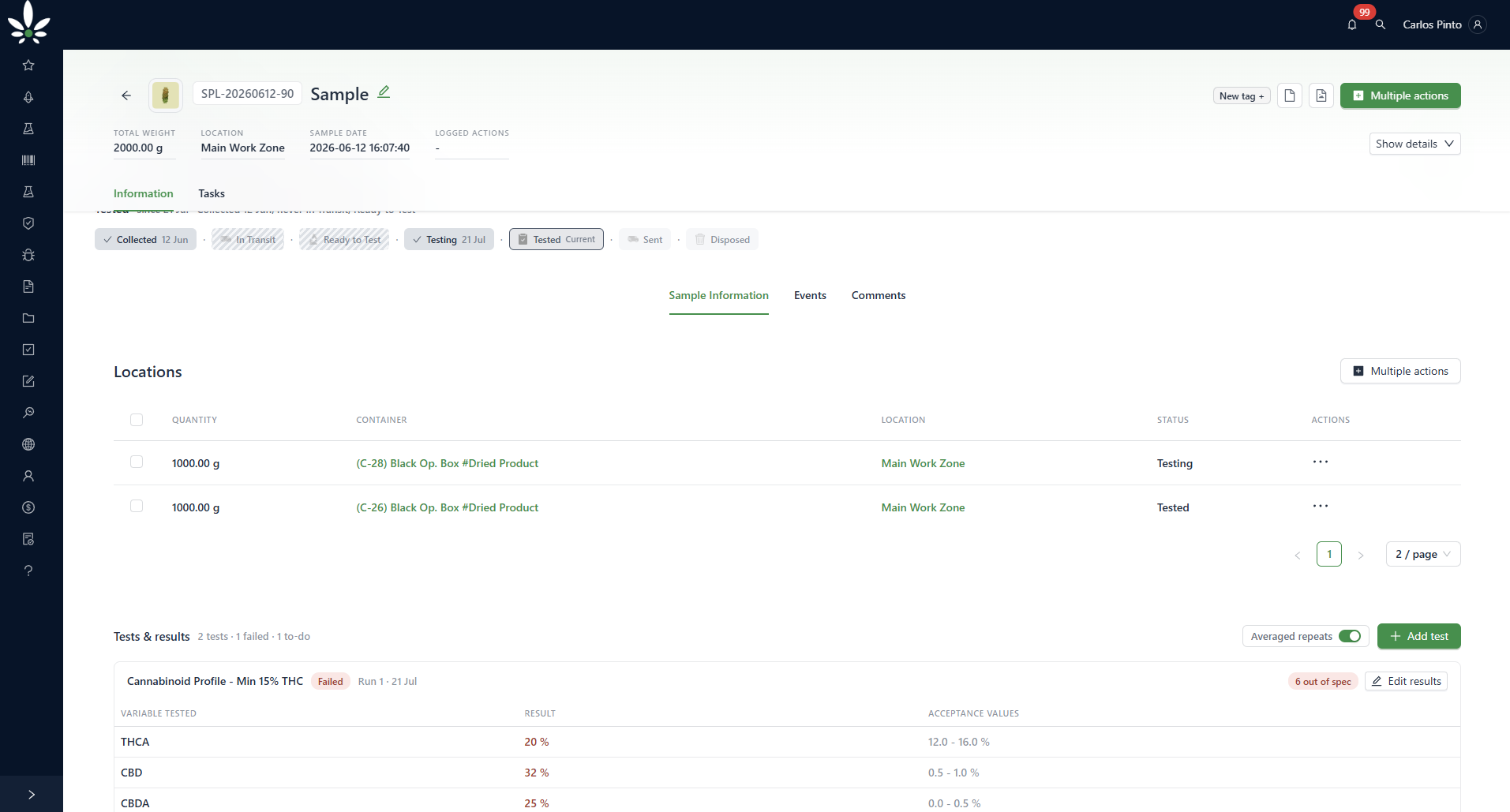Open the person icon in sidebar
This screenshot has height=812, width=1510.
tap(28, 476)
